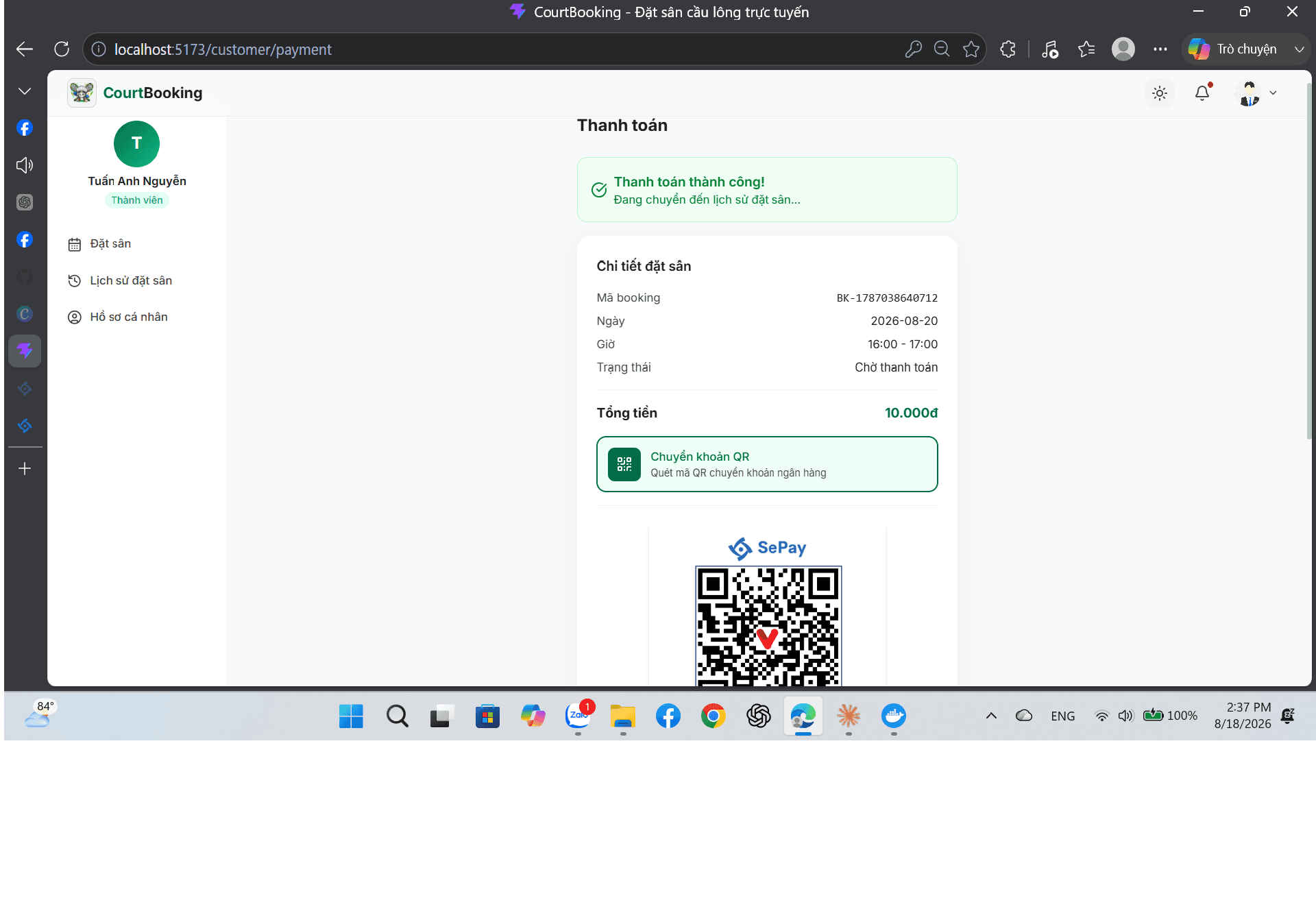The width and height of the screenshot is (1316, 907).
Task: Switch to the second Facebook sidebar tab
Action: pos(25,240)
